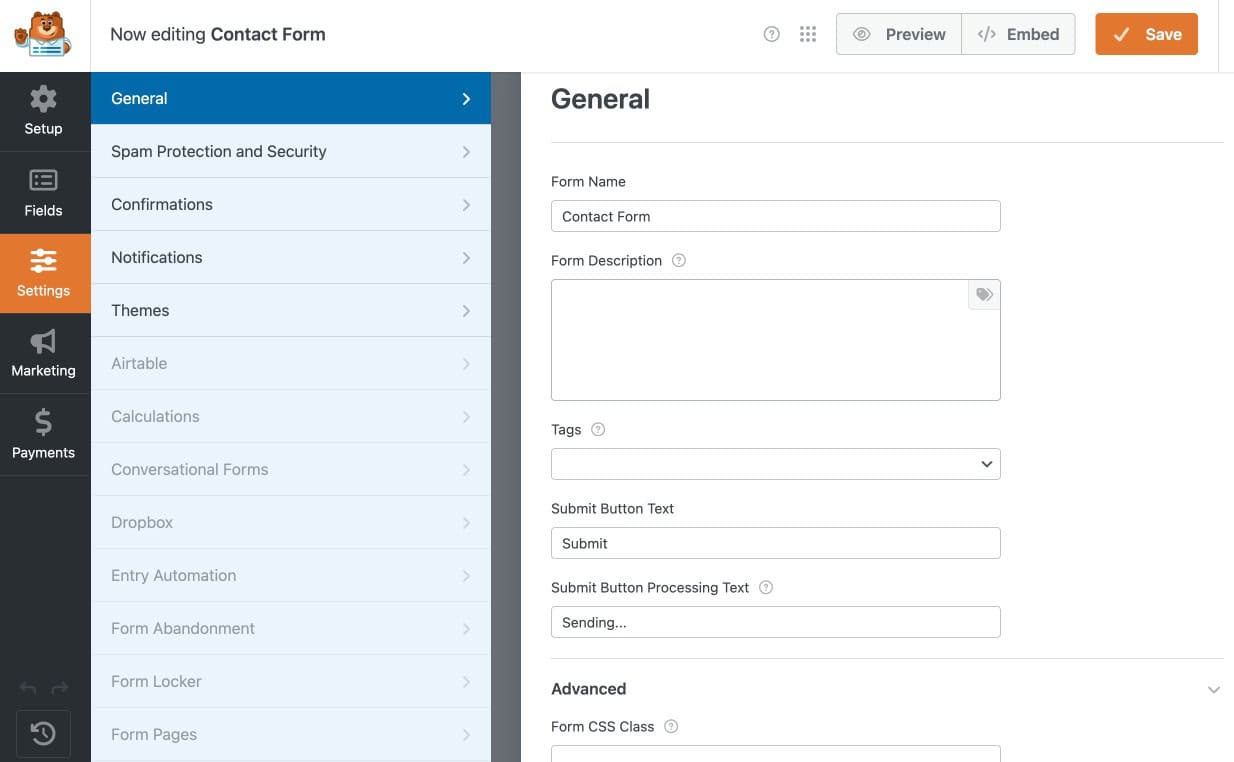
Task: Select the Form Locker section
Action: pos(291,681)
